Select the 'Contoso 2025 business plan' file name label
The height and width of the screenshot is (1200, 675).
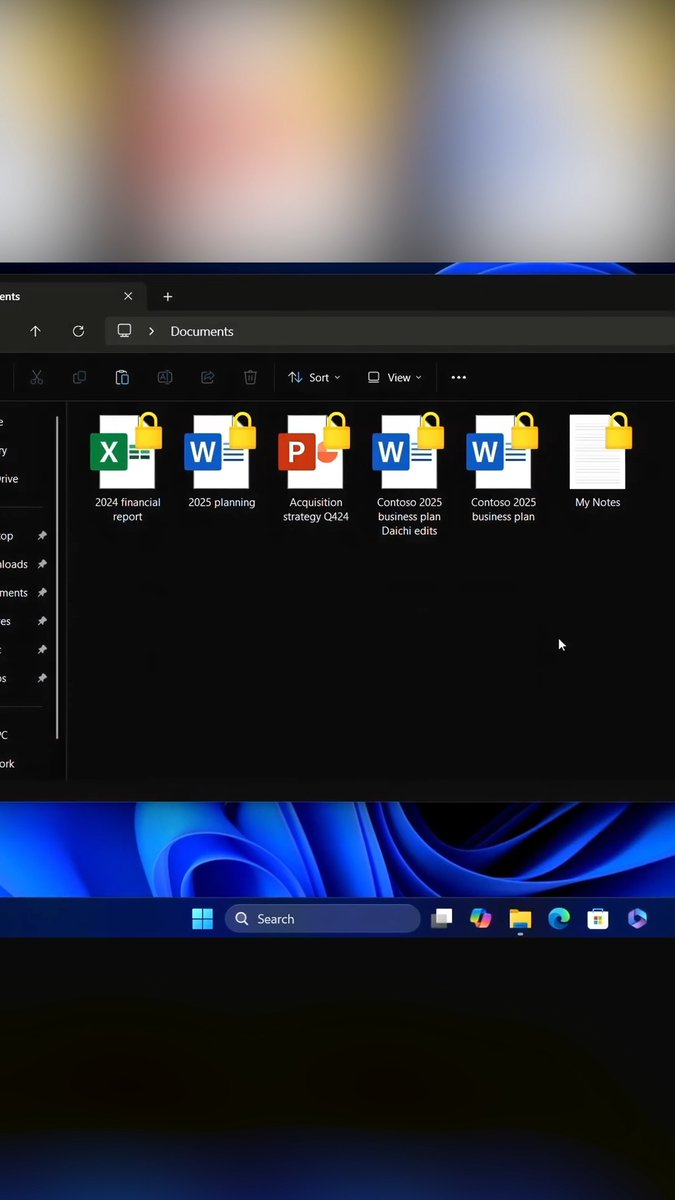(x=503, y=510)
